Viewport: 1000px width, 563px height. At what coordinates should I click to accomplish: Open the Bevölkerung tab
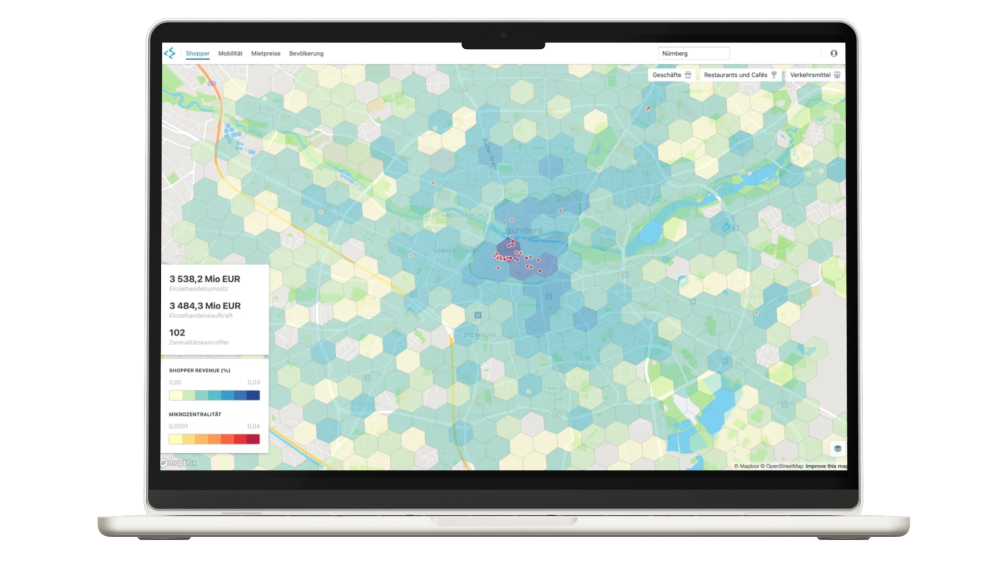click(x=306, y=54)
